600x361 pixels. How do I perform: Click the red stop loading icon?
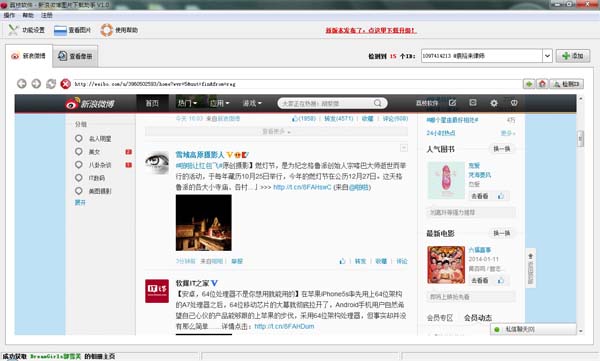pos(65,83)
